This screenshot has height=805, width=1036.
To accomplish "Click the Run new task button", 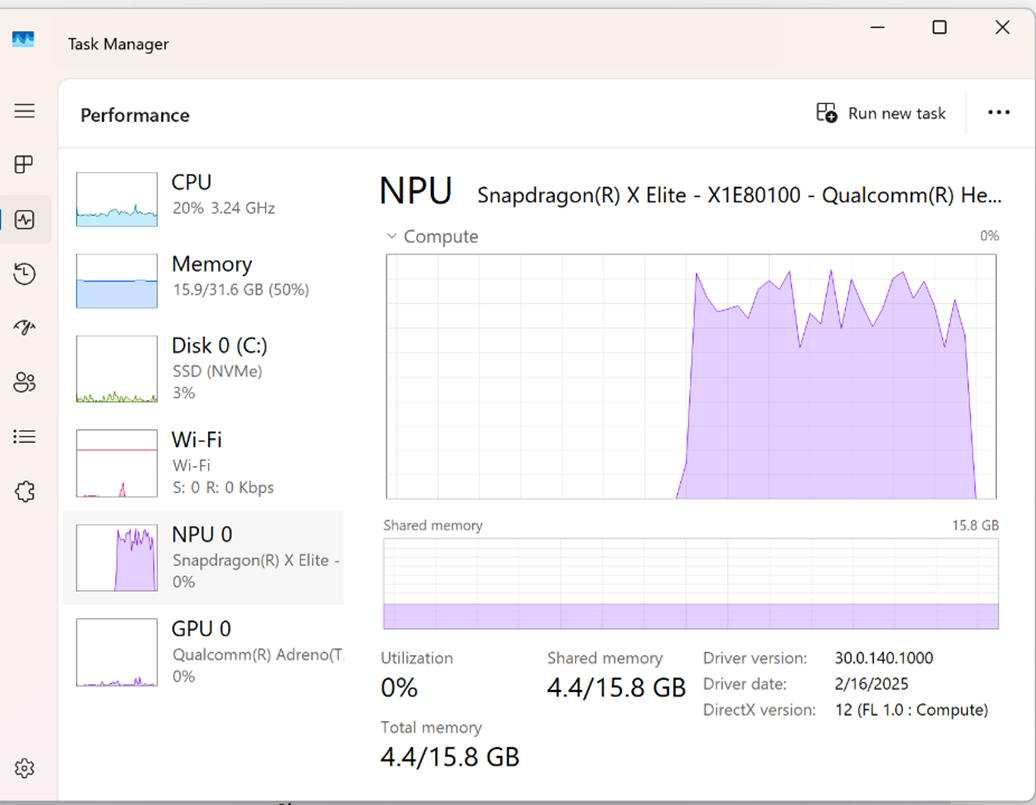I will [x=881, y=113].
